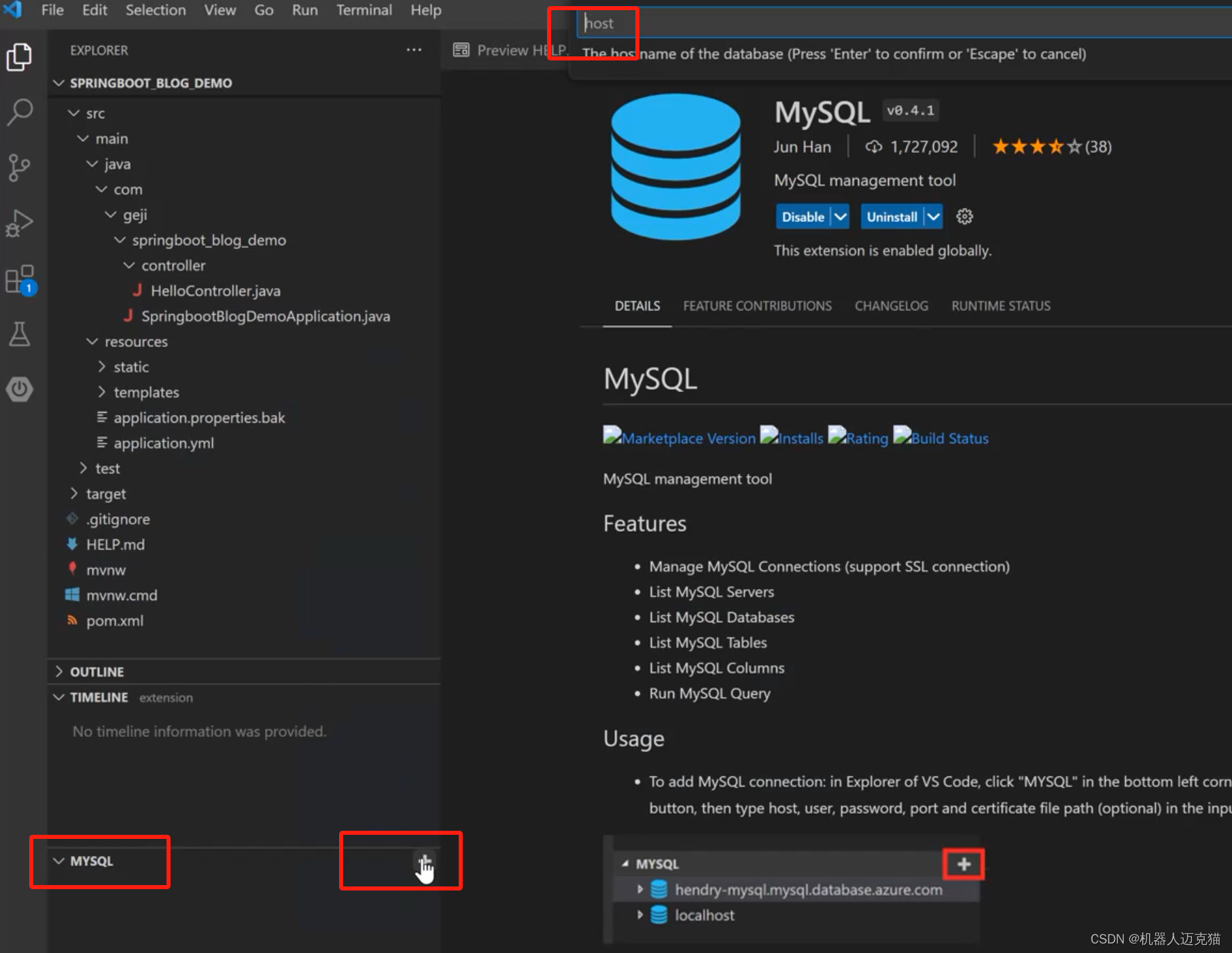Open pom.xml in explorer

115,620
